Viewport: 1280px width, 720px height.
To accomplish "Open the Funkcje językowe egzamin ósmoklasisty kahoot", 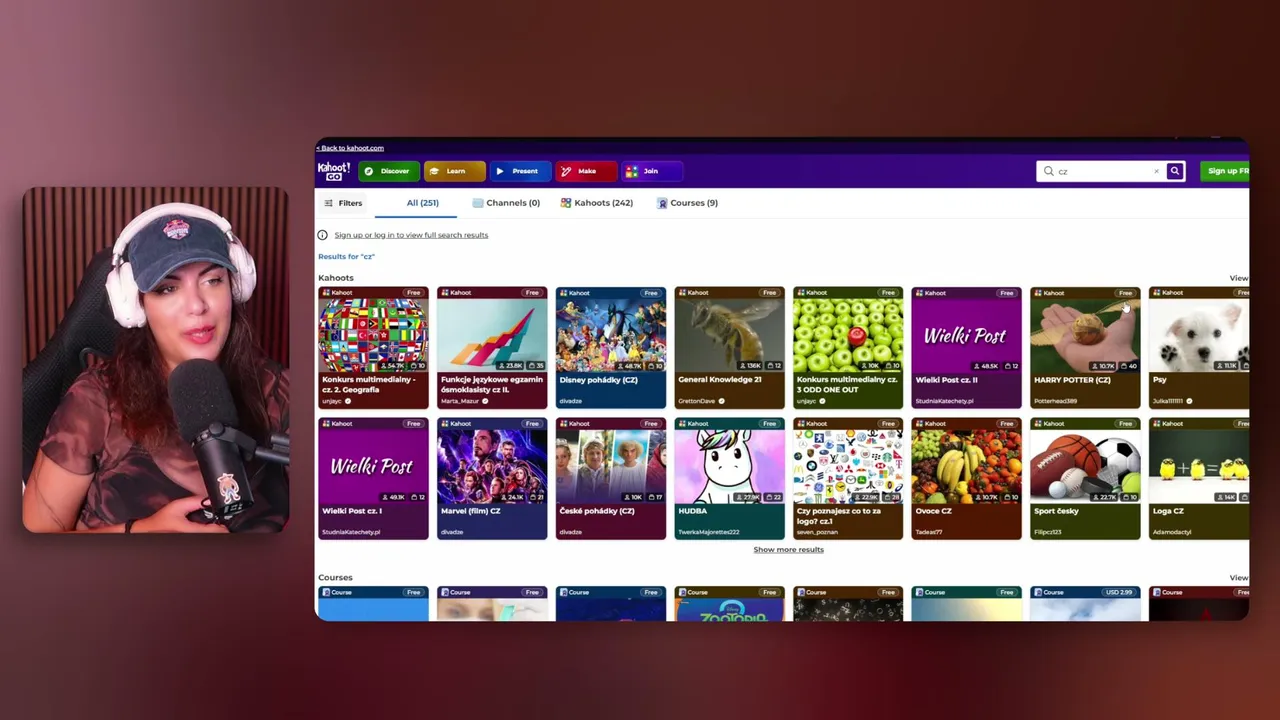I will (492, 348).
